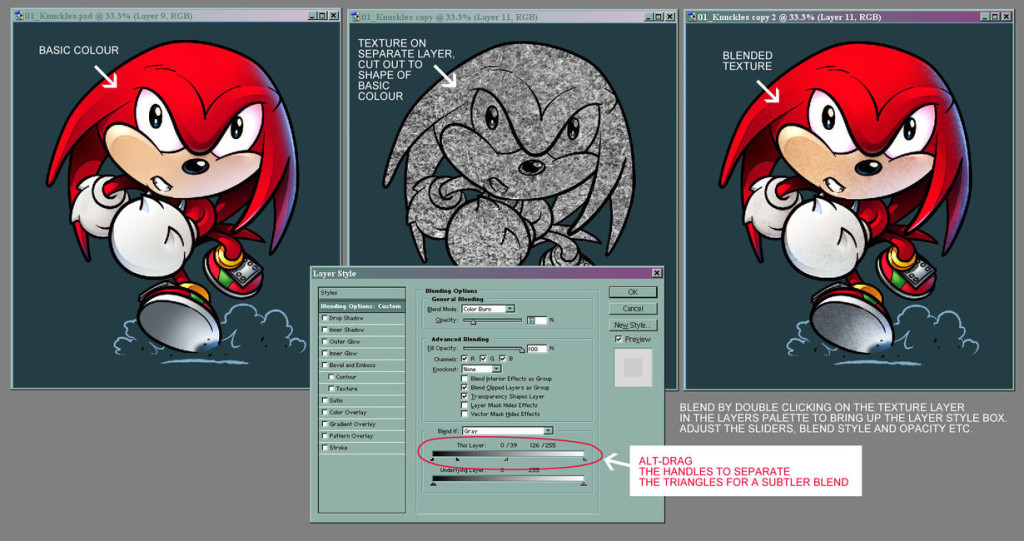1024x541 pixels.
Task: Turn on Gradient Overlay checkbox
Action: [x=325, y=424]
